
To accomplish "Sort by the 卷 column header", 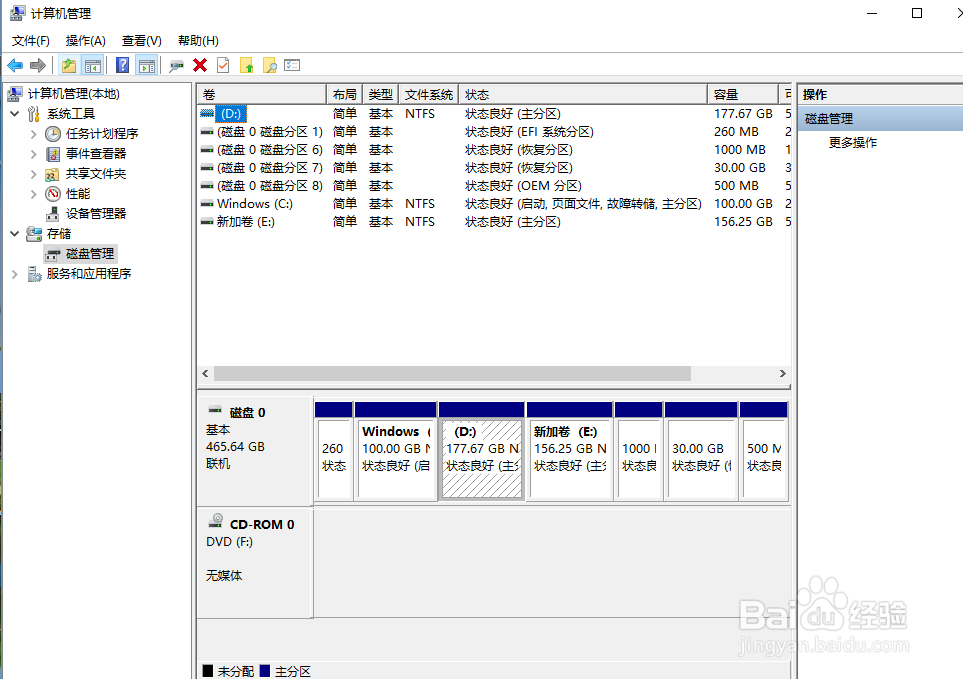I will point(261,95).
